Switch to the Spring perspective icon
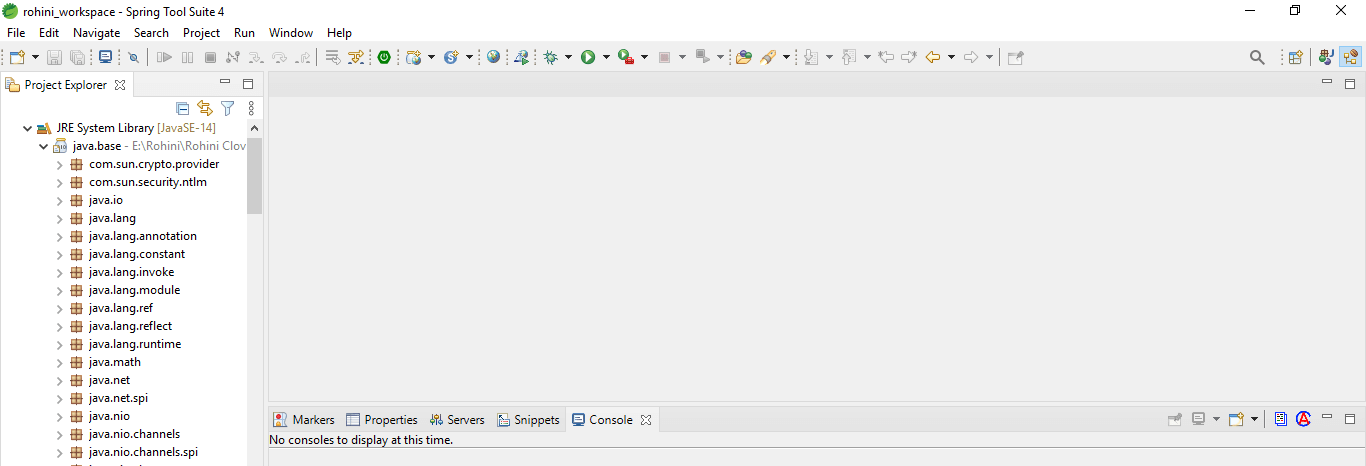The width and height of the screenshot is (1366, 466). pos(1351,57)
